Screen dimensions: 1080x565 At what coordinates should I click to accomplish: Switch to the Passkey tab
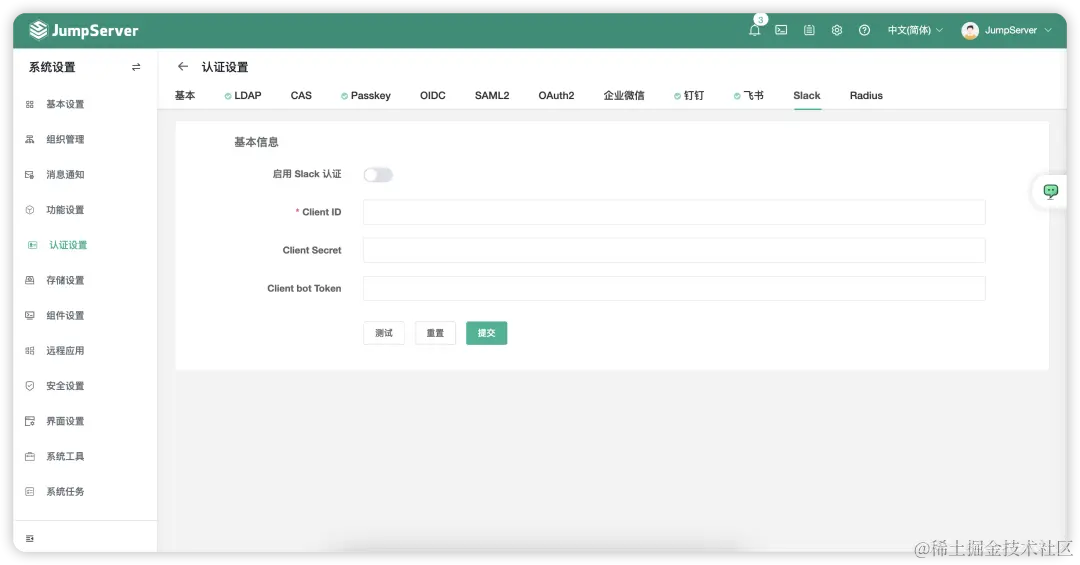(x=366, y=95)
